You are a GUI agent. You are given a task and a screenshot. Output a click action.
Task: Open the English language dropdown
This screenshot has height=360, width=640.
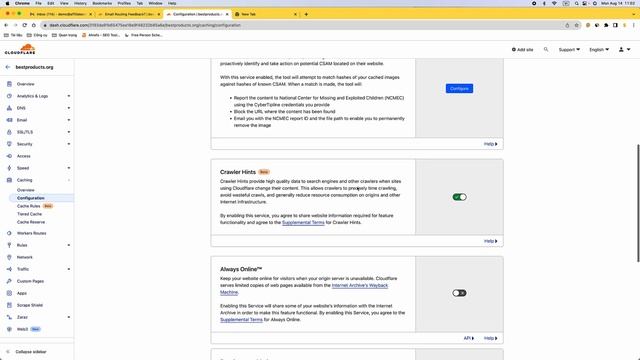pyautogui.click(x=599, y=49)
